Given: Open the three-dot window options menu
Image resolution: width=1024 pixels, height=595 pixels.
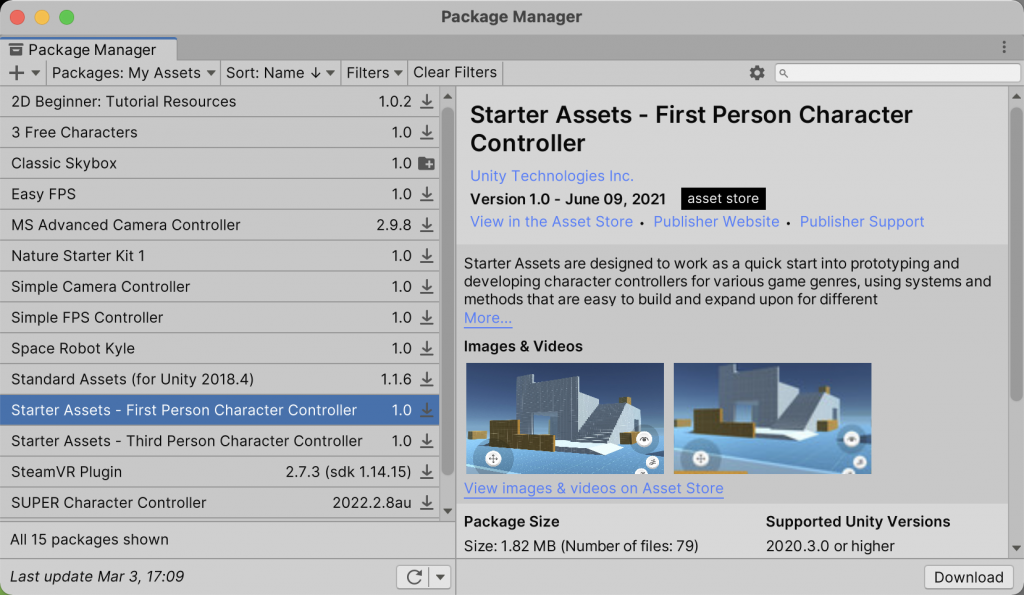Looking at the screenshot, I should (x=1004, y=48).
